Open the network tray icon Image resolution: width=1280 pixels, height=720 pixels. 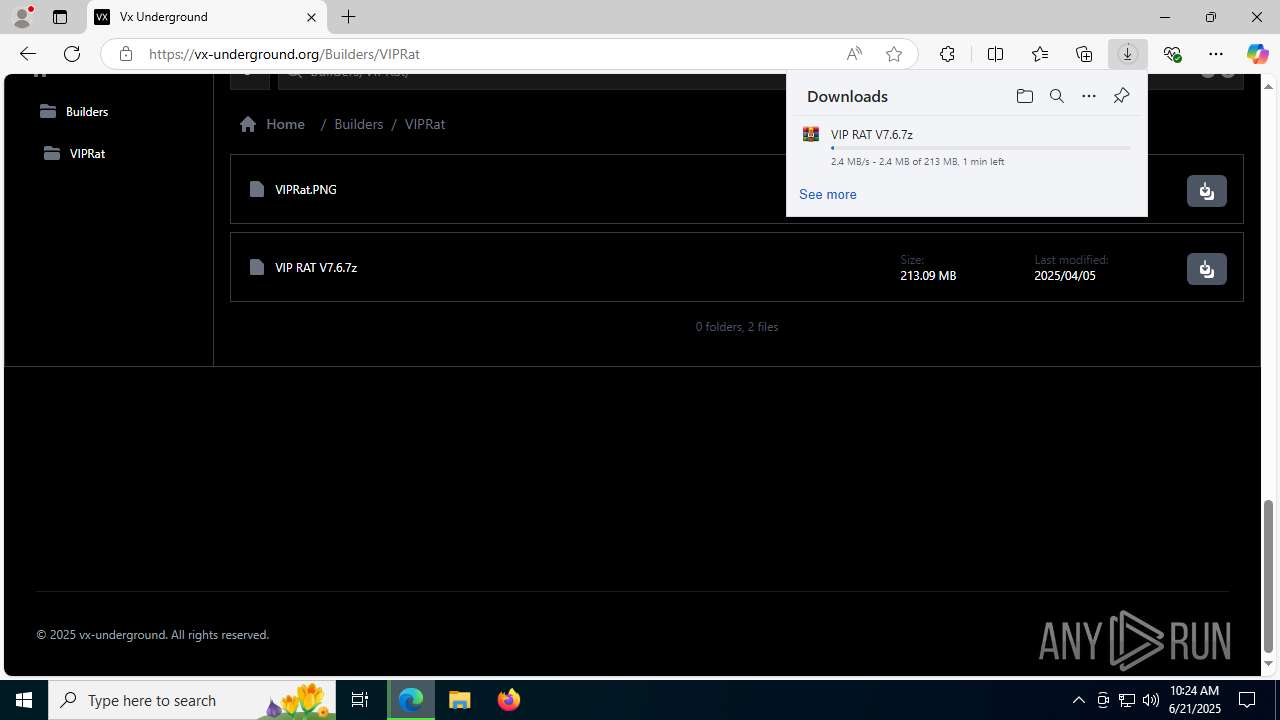1127,700
